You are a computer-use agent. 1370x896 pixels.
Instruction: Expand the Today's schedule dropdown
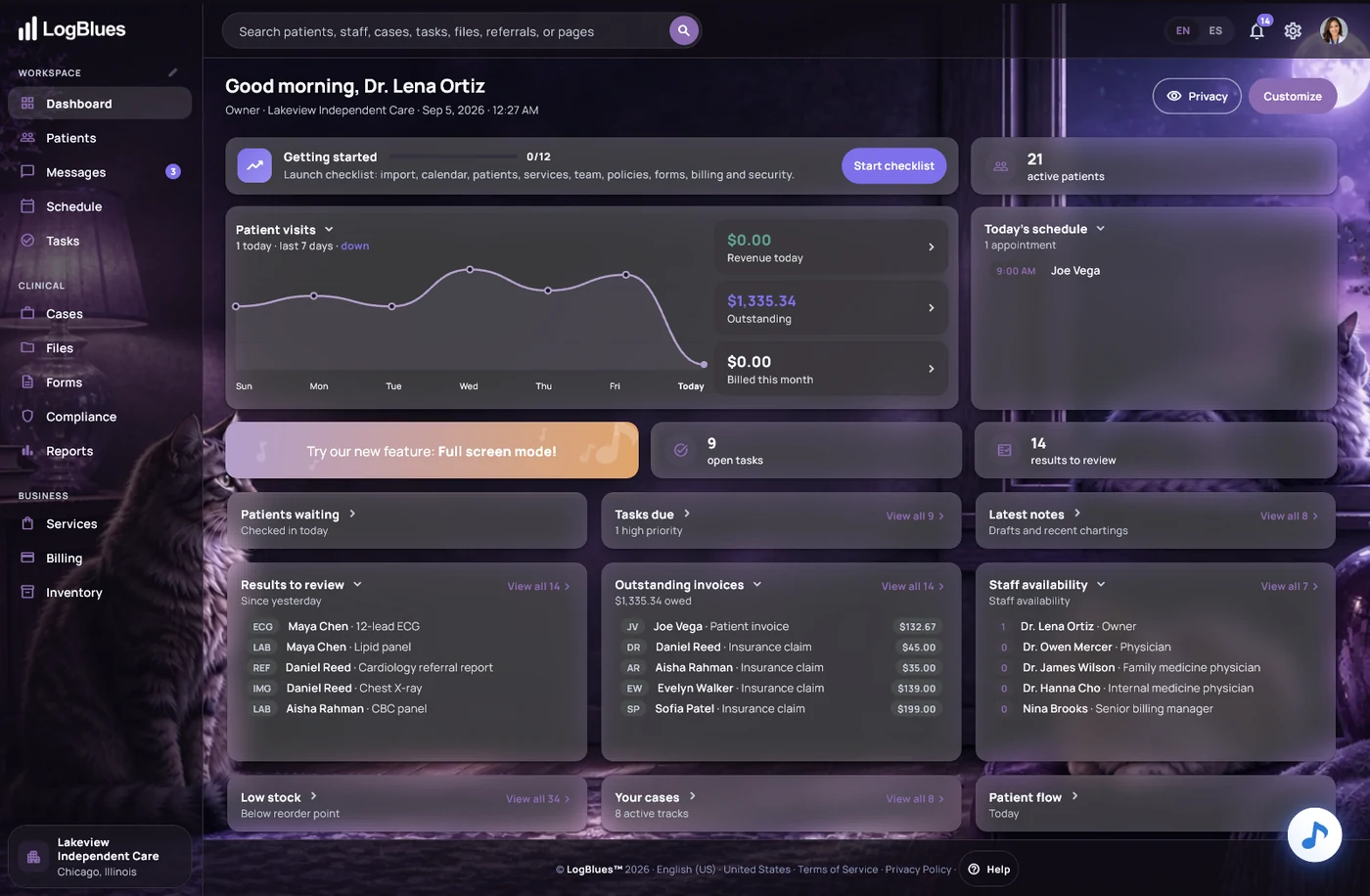[1100, 228]
